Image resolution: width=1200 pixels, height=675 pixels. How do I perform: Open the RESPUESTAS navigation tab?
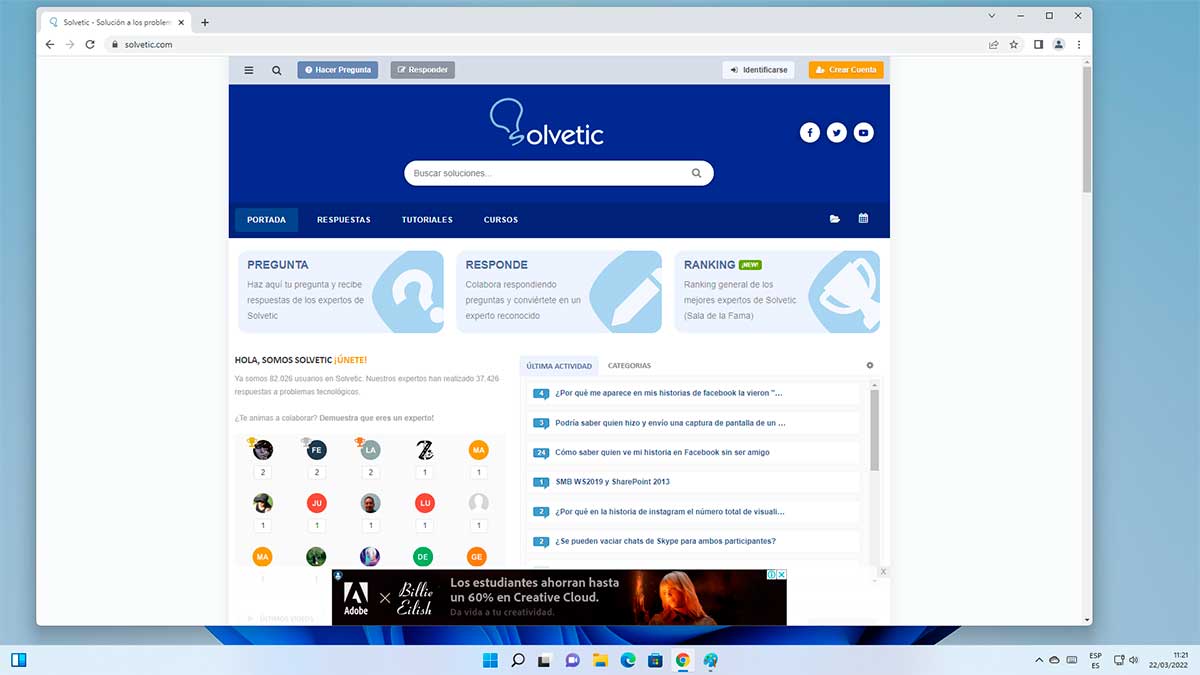(344, 220)
